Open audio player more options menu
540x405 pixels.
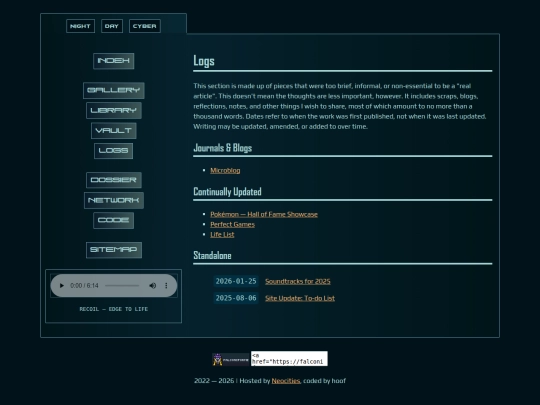tap(166, 285)
